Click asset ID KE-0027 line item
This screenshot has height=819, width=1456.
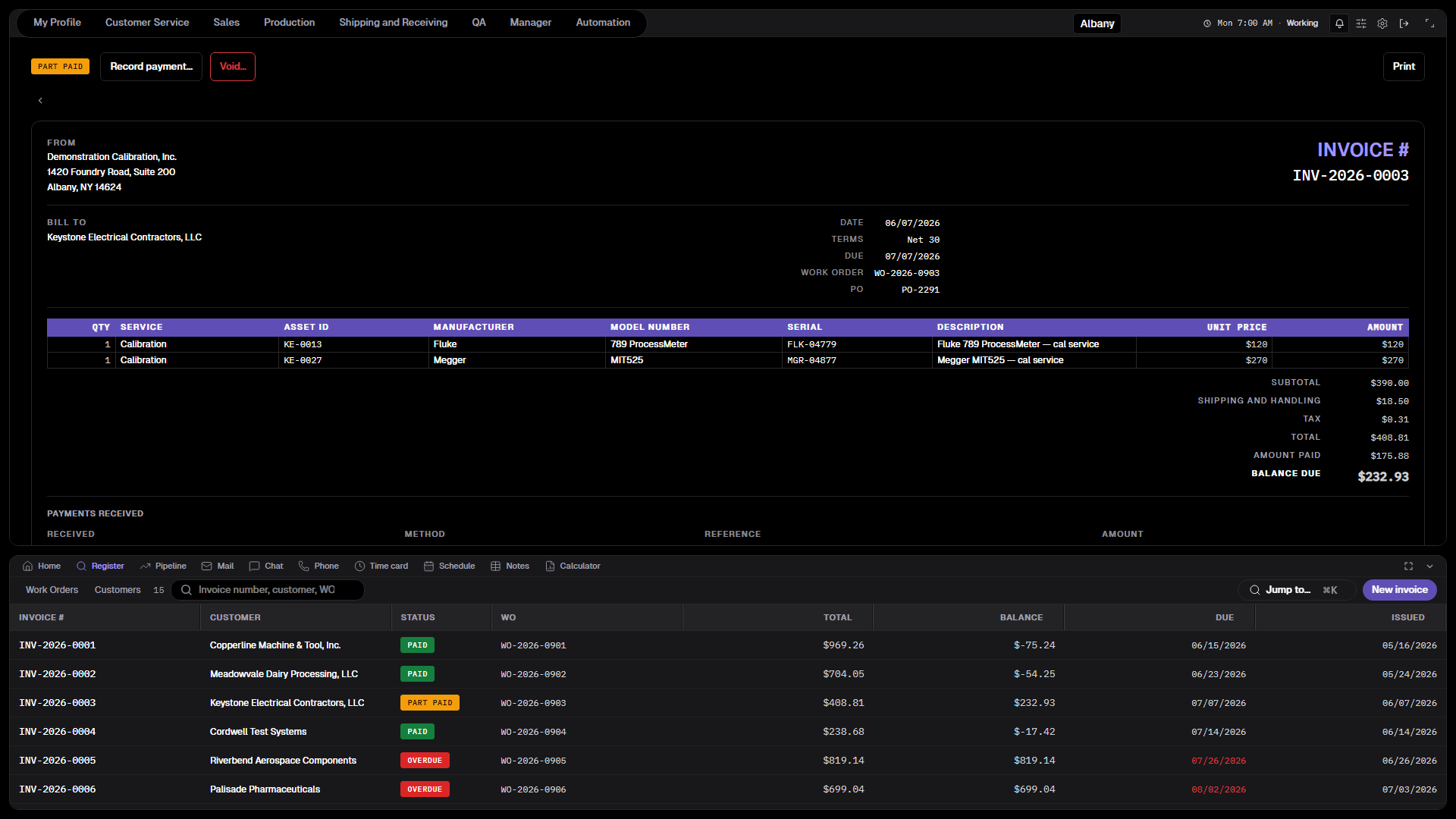pyautogui.click(x=303, y=361)
